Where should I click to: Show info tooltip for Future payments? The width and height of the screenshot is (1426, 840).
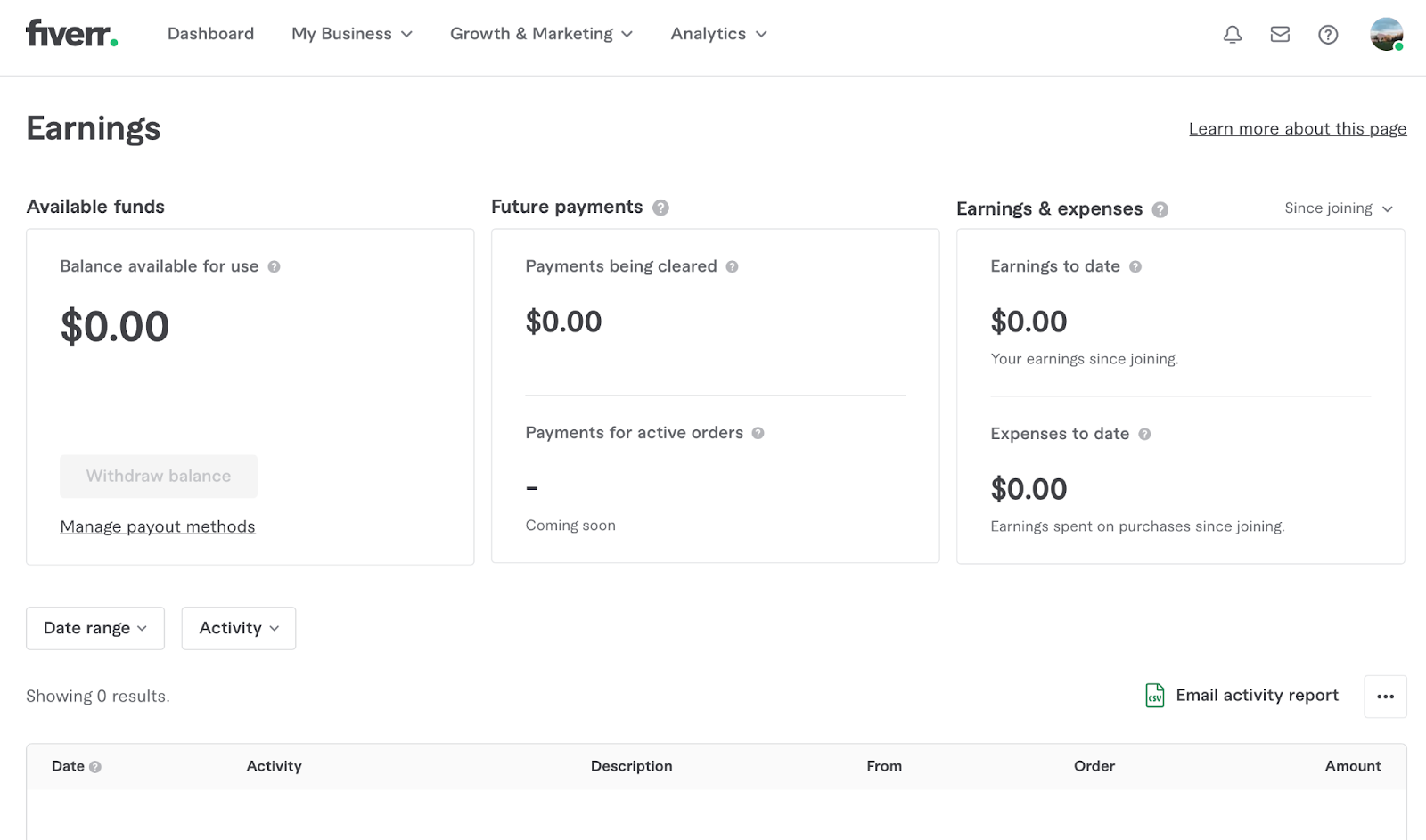coord(660,208)
